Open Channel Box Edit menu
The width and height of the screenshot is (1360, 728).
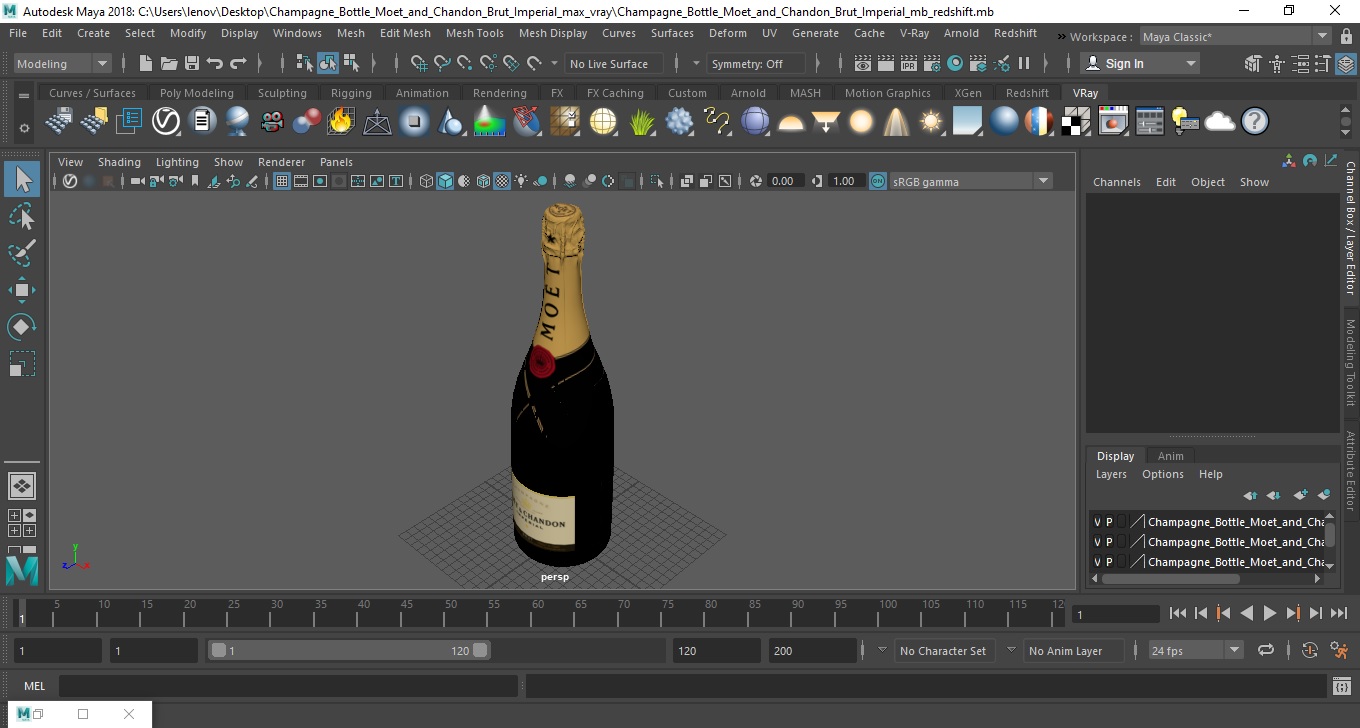coord(1166,182)
